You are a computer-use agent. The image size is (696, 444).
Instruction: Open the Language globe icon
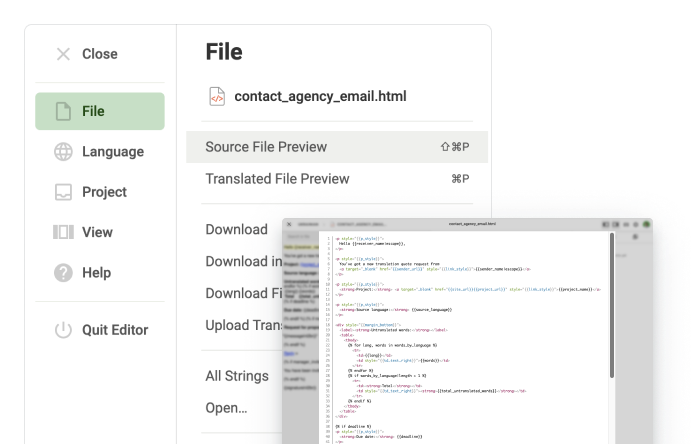click(63, 152)
